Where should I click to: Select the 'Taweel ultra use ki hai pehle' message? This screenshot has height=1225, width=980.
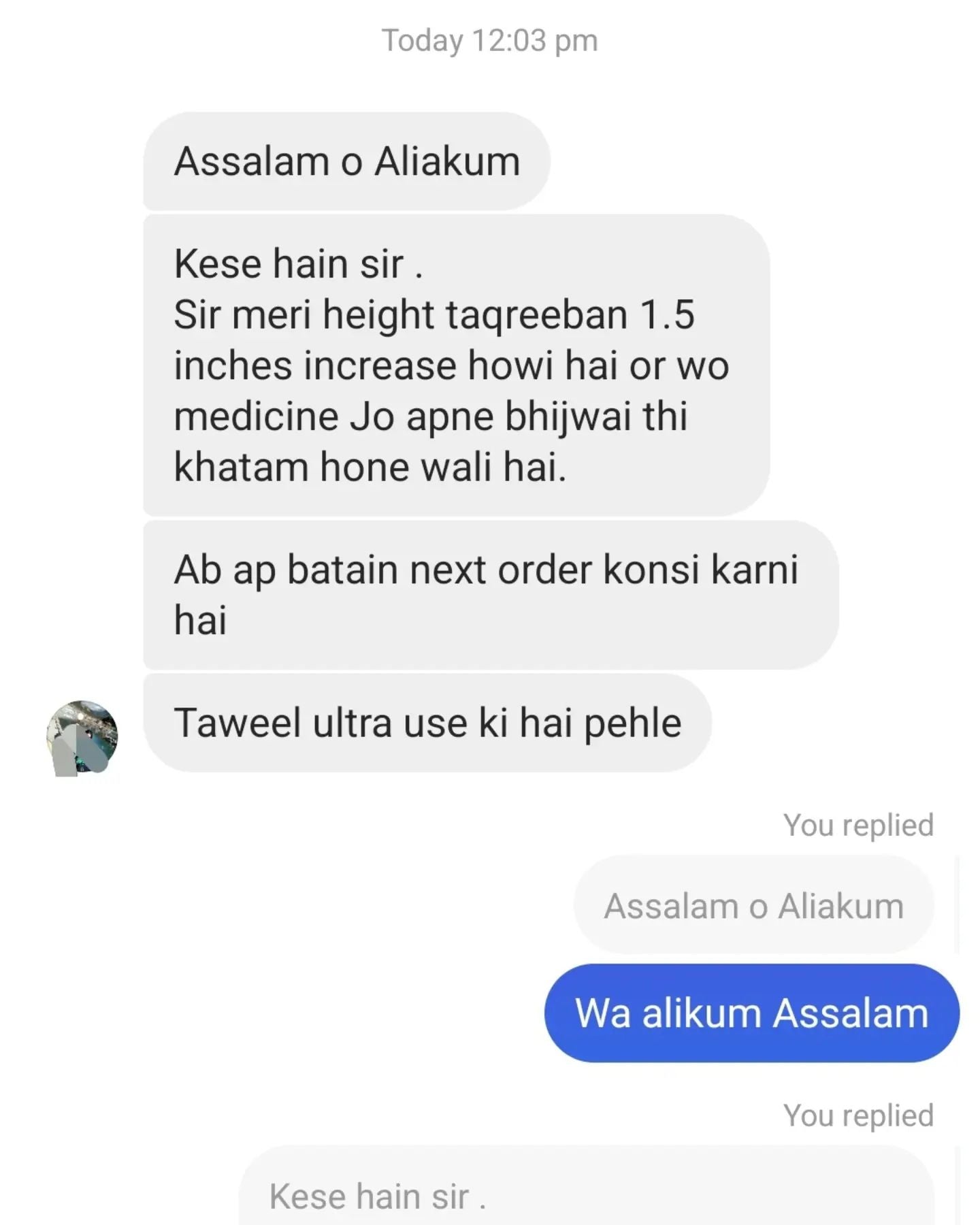(x=427, y=723)
